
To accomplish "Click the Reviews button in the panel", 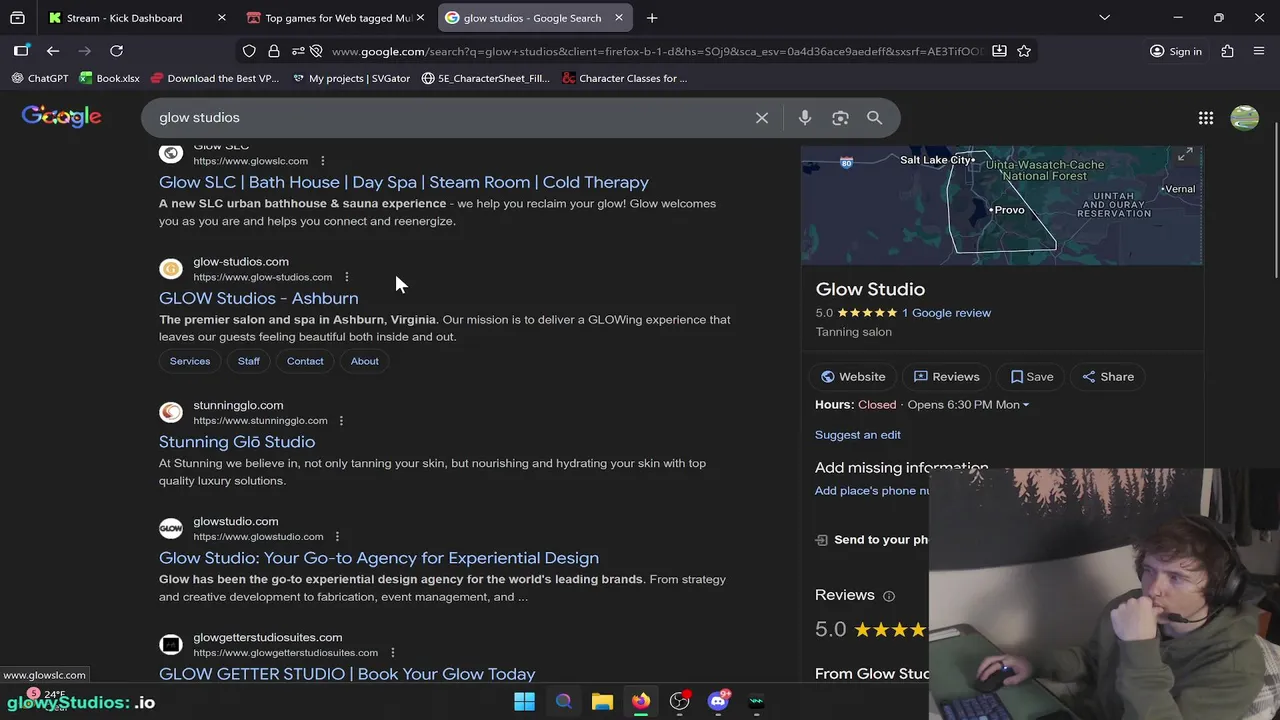I will (946, 377).
